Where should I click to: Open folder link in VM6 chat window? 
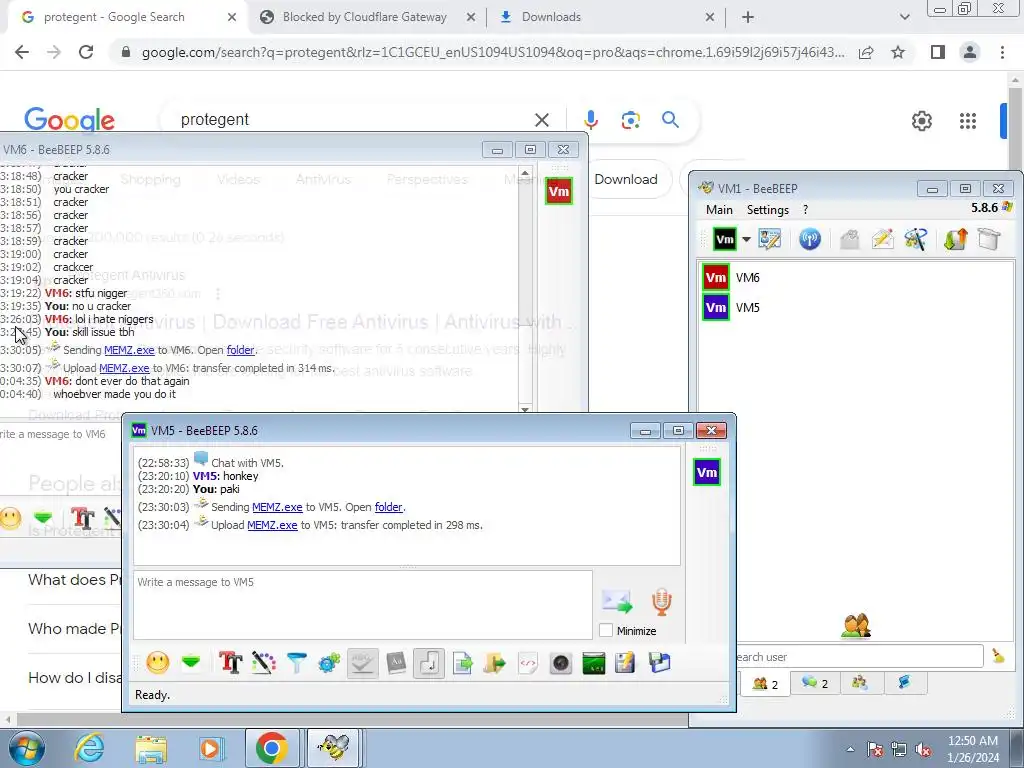pos(240,350)
